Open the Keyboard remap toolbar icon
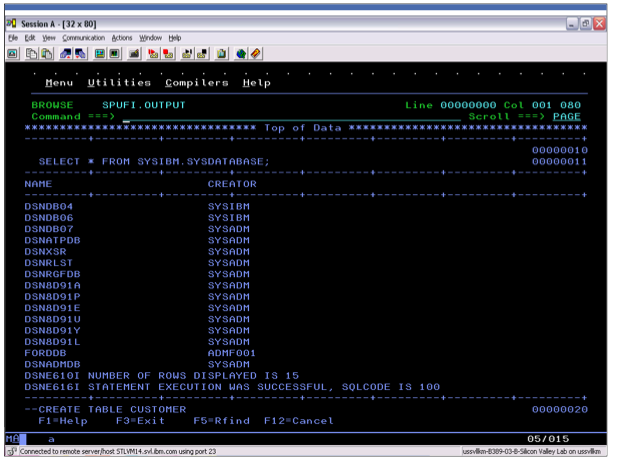Screen dimensions: 620x466 pyautogui.click(x=134, y=53)
